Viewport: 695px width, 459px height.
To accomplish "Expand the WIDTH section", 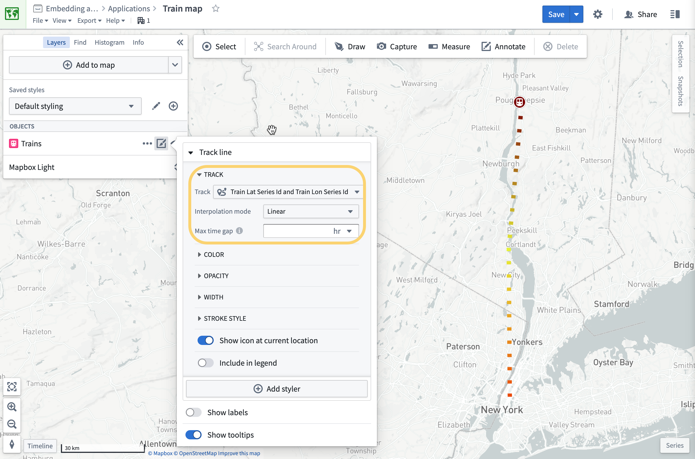I will point(210,297).
